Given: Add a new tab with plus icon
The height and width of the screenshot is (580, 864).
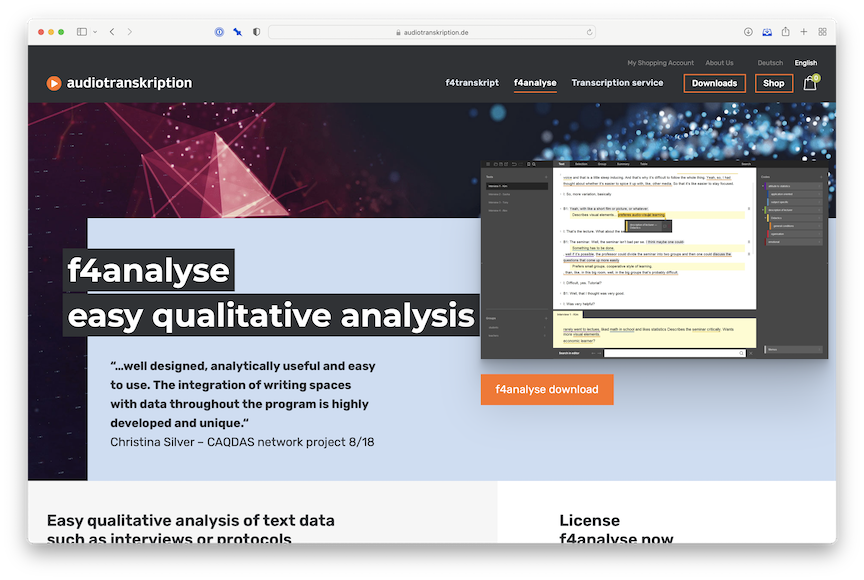Looking at the screenshot, I should coord(804,32).
